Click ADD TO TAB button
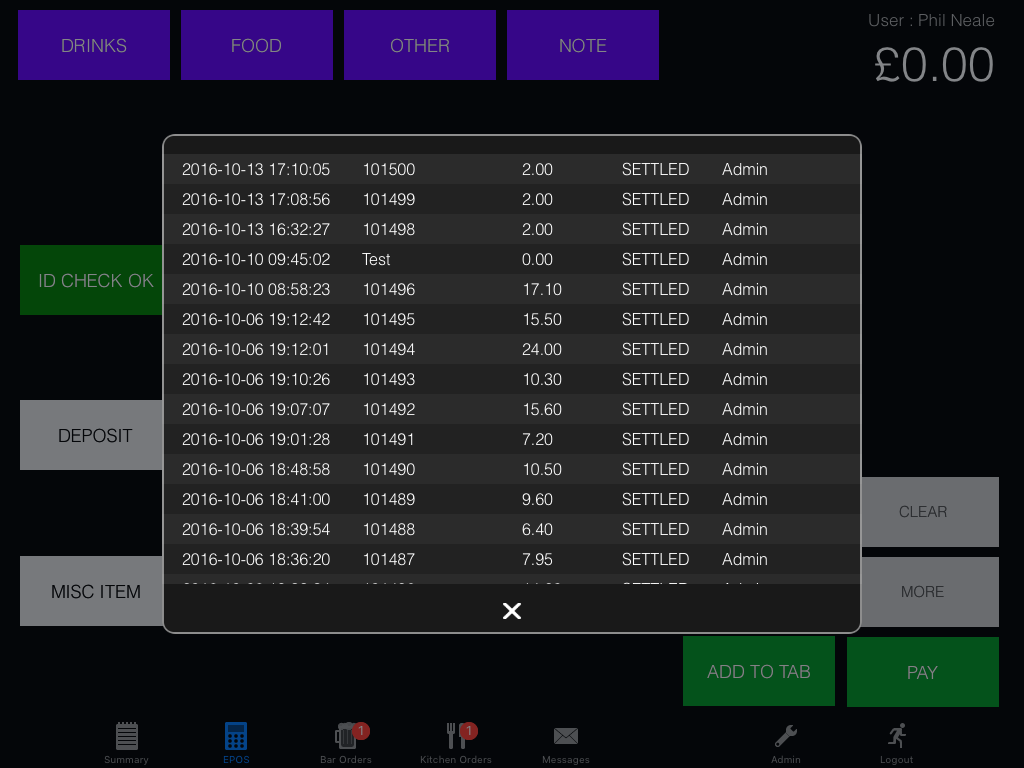1024x768 pixels. pos(758,672)
